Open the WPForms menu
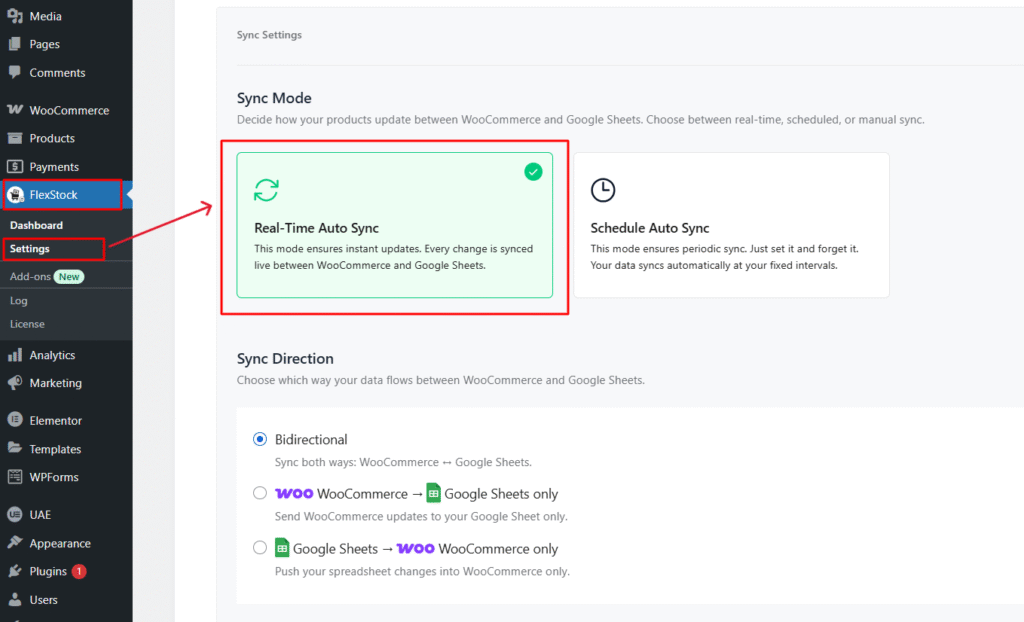This screenshot has height=622, width=1024. (54, 478)
